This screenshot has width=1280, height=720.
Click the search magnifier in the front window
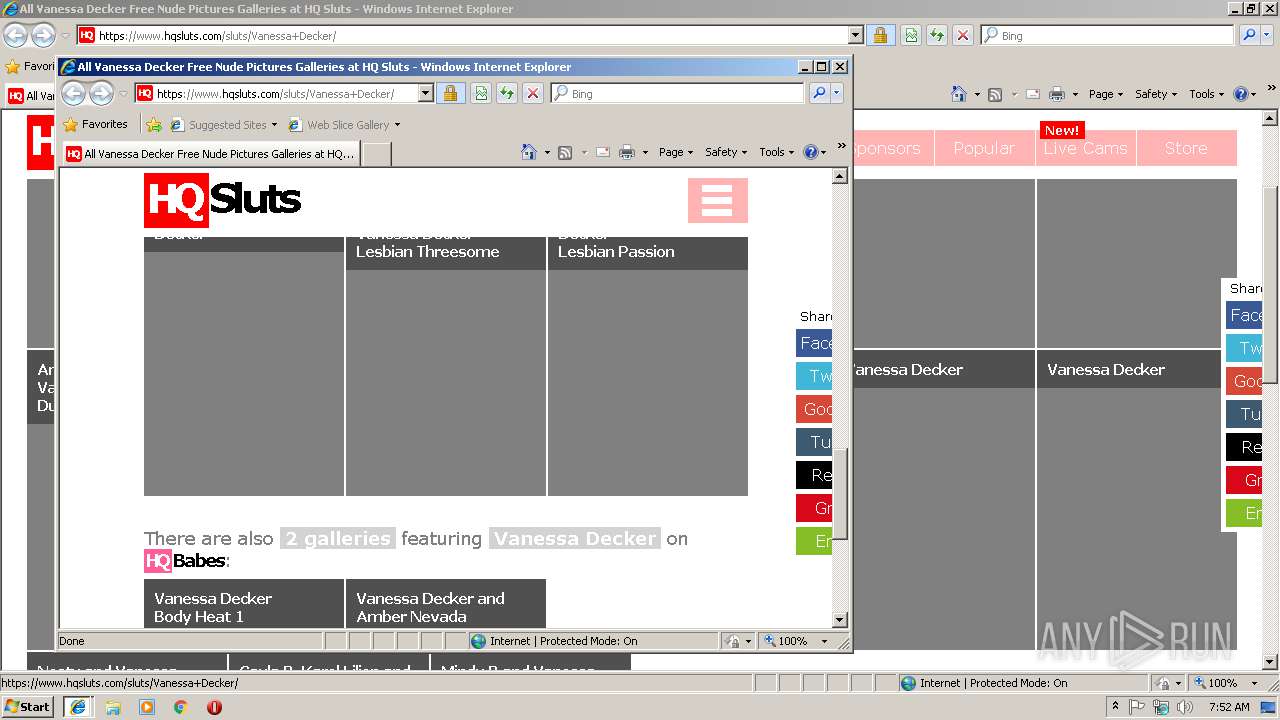tap(819, 93)
